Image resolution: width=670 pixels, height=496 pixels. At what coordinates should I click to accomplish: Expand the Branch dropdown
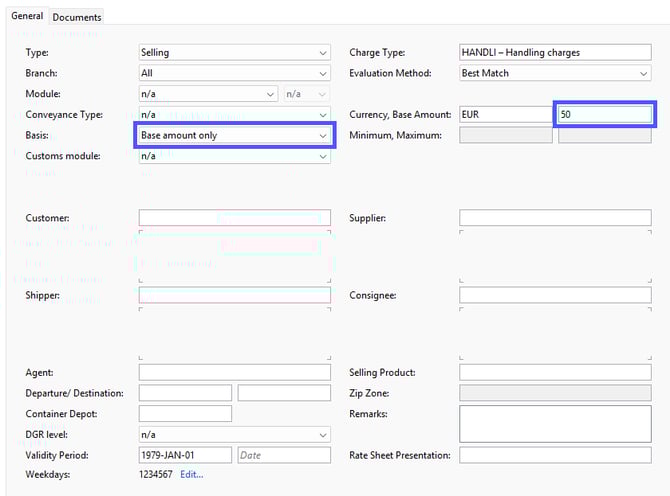(x=234, y=73)
